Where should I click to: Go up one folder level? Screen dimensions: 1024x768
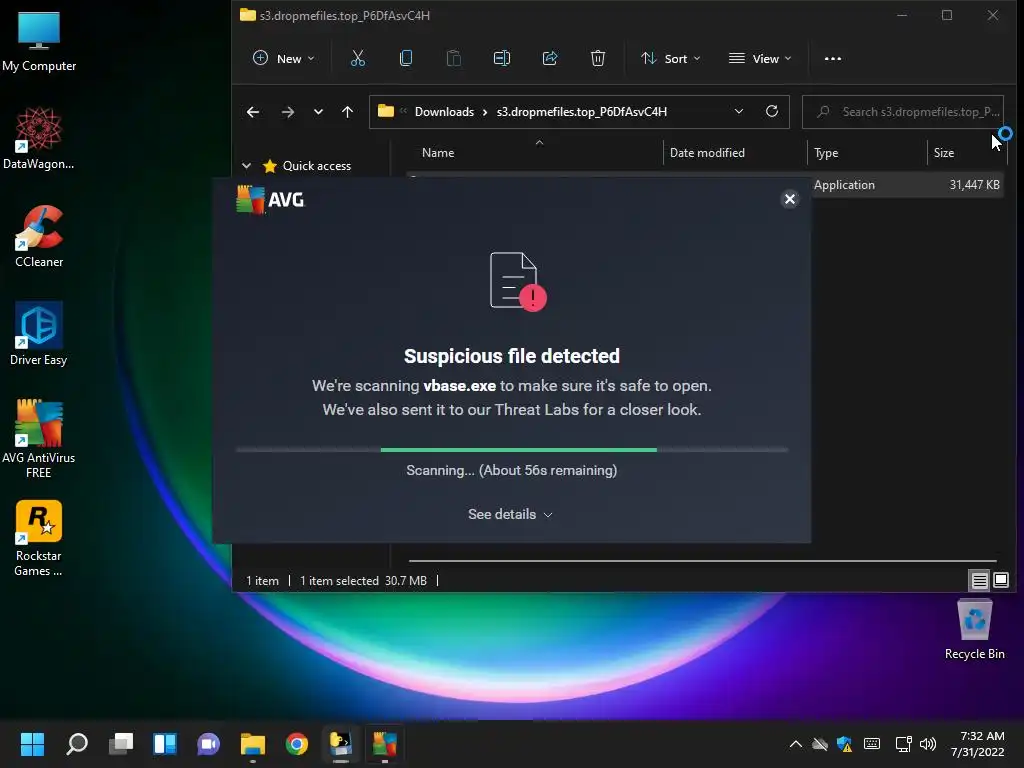(347, 112)
